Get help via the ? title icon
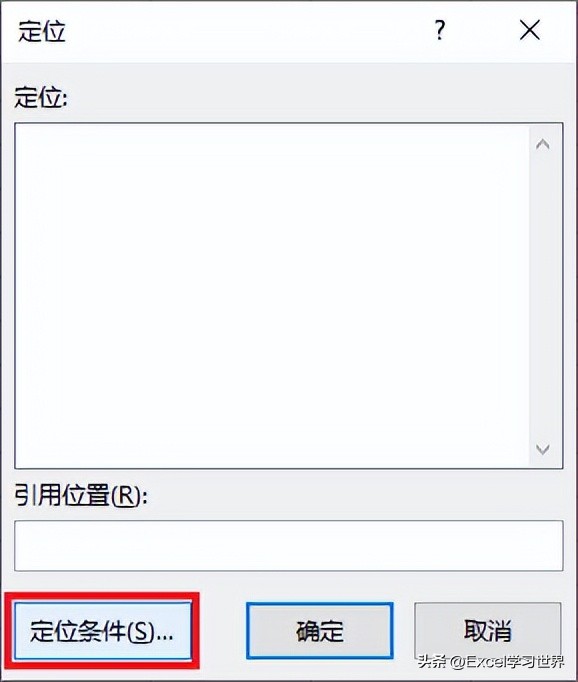The height and width of the screenshot is (682, 578). point(440,30)
